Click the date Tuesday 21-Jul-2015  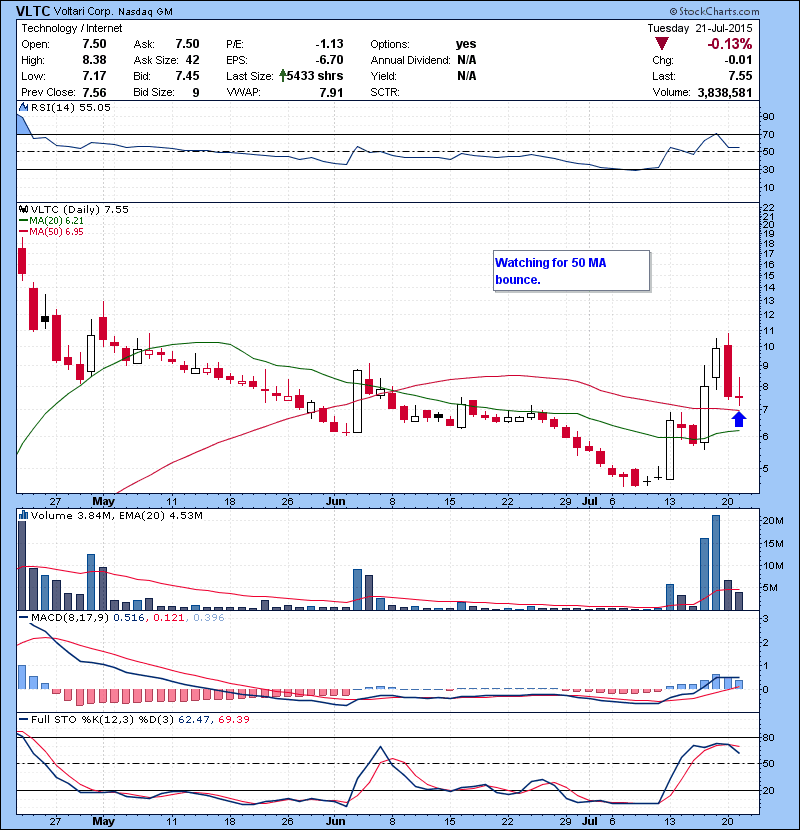coord(699,28)
